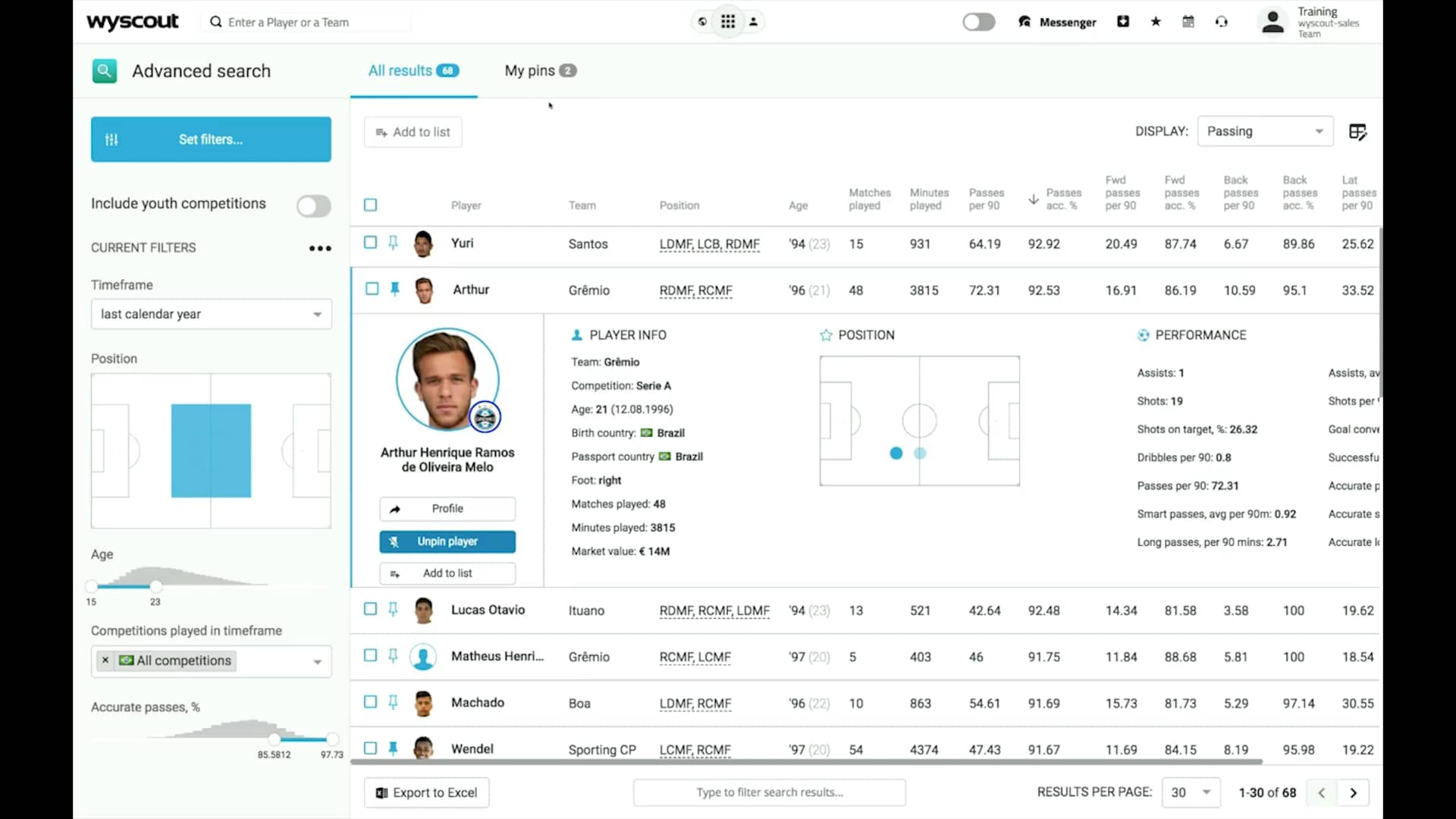Click the Export to Excel button

426,792
